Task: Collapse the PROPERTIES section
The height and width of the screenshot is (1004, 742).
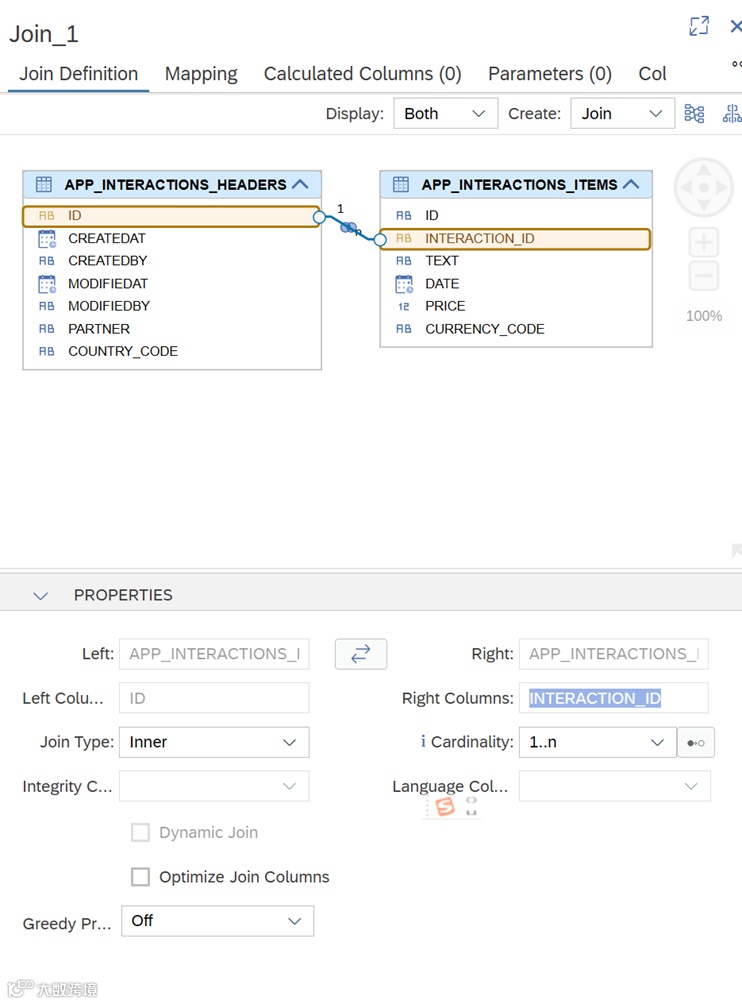Action: (41, 595)
